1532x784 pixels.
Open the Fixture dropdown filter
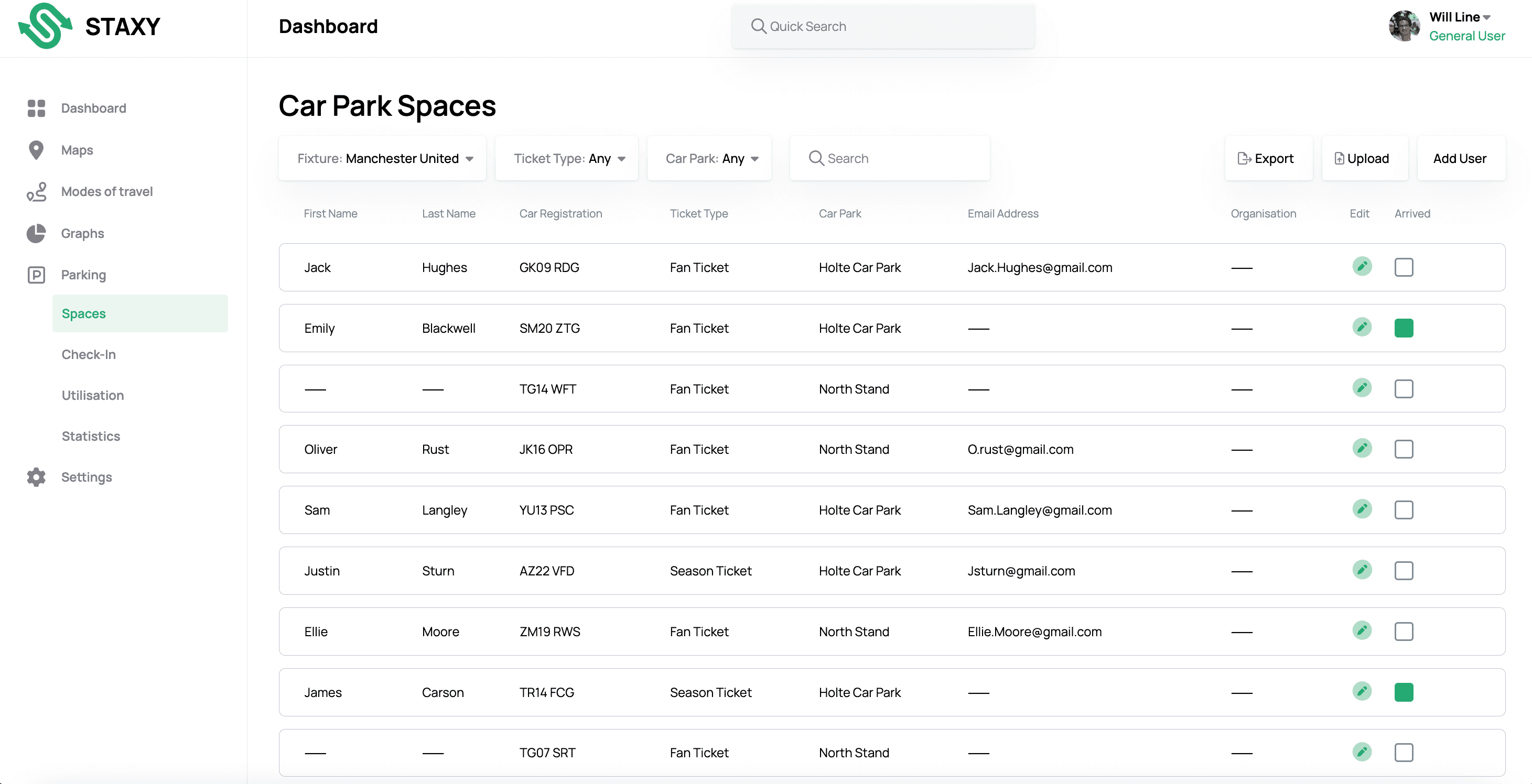382,158
